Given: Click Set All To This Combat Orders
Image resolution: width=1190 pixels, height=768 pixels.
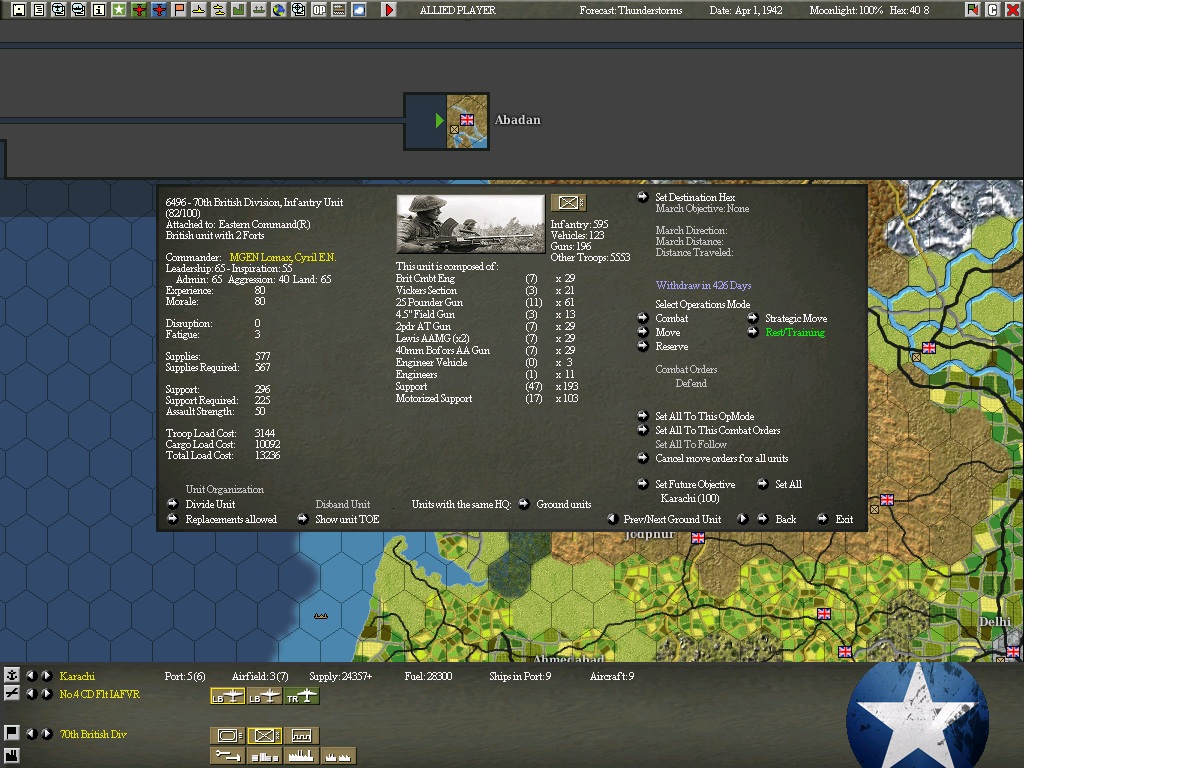Looking at the screenshot, I should (643, 430).
